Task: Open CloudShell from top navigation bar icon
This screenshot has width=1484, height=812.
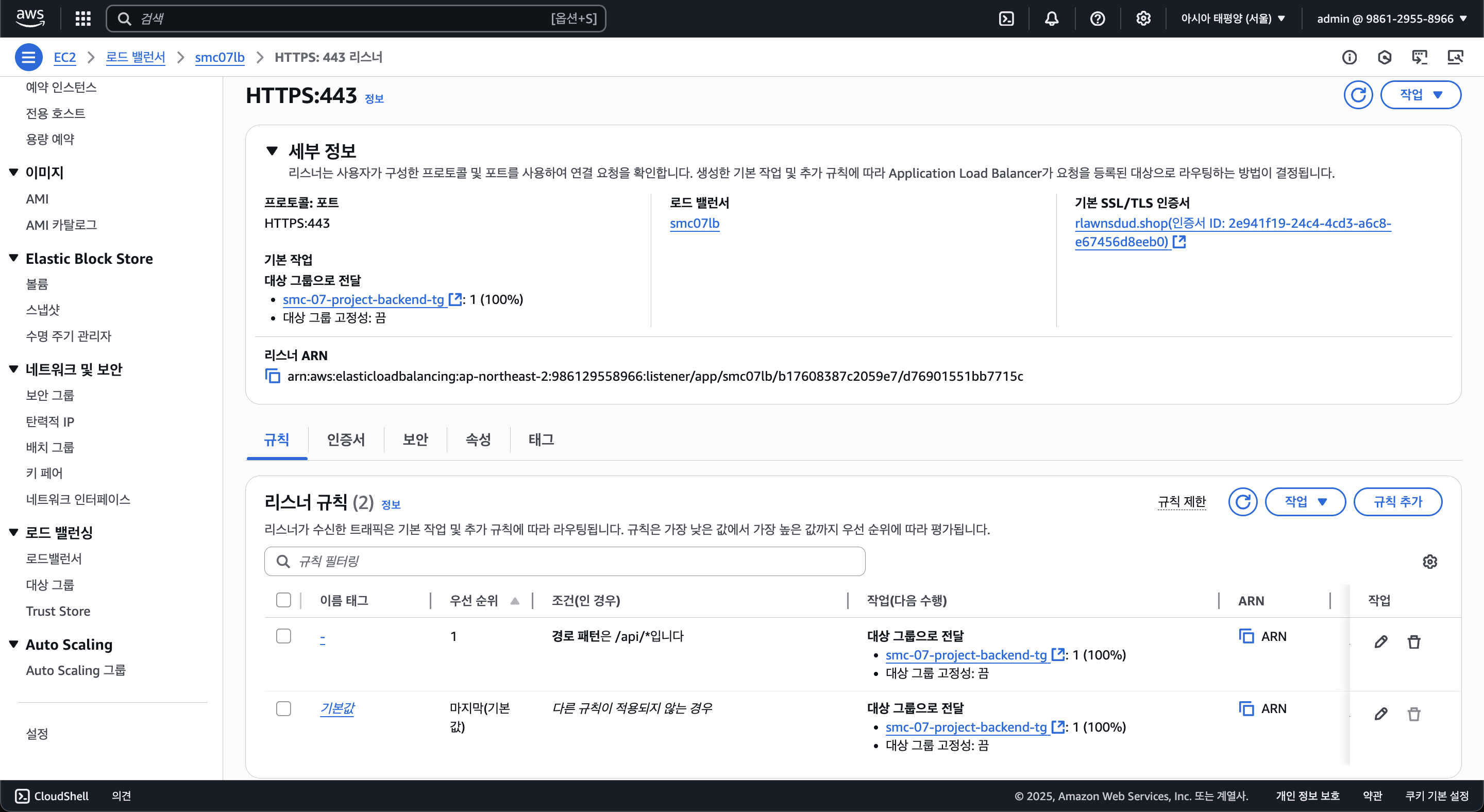Action: pos(1006,19)
